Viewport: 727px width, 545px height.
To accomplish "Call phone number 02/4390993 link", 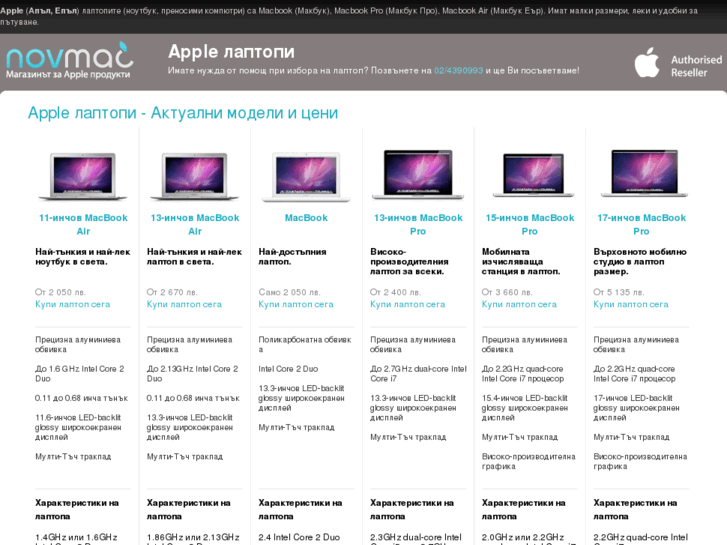I will (x=458, y=71).
